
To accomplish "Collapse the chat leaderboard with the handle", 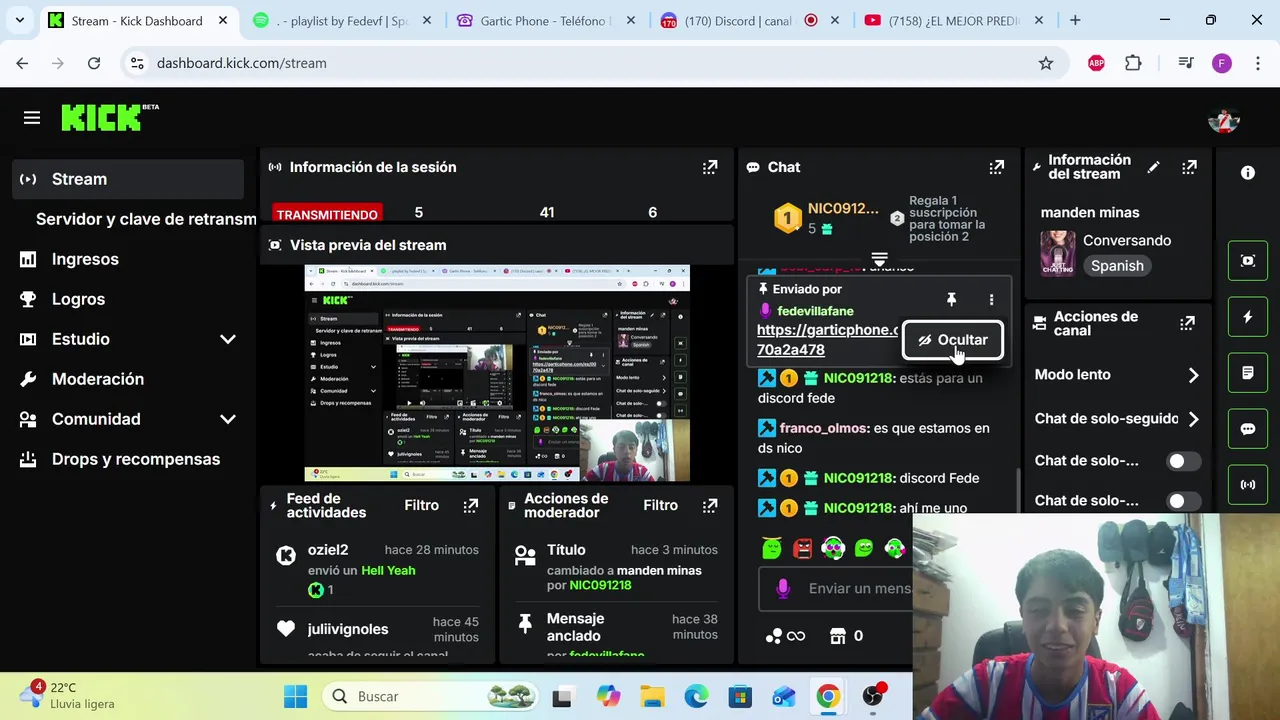I will pyautogui.click(x=879, y=259).
